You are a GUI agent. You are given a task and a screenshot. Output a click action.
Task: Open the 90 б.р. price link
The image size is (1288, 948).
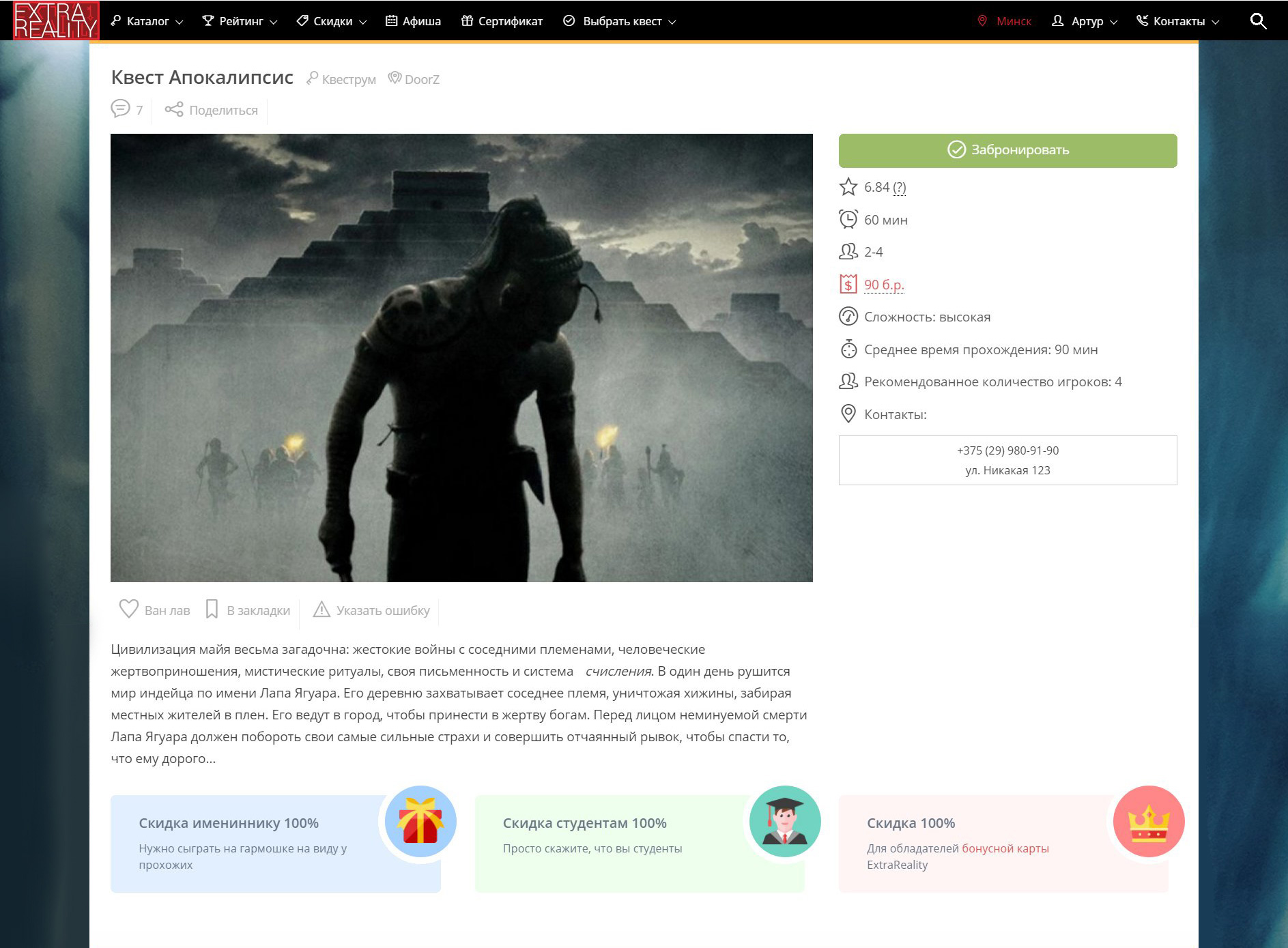click(884, 285)
